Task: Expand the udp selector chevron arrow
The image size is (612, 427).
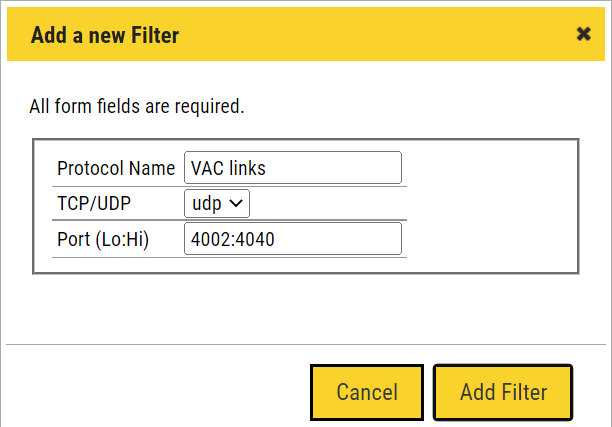Action: [x=237, y=203]
